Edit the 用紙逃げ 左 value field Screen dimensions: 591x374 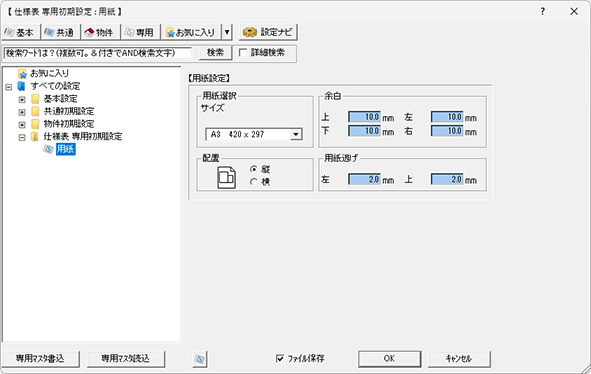[x=364, y=179]
